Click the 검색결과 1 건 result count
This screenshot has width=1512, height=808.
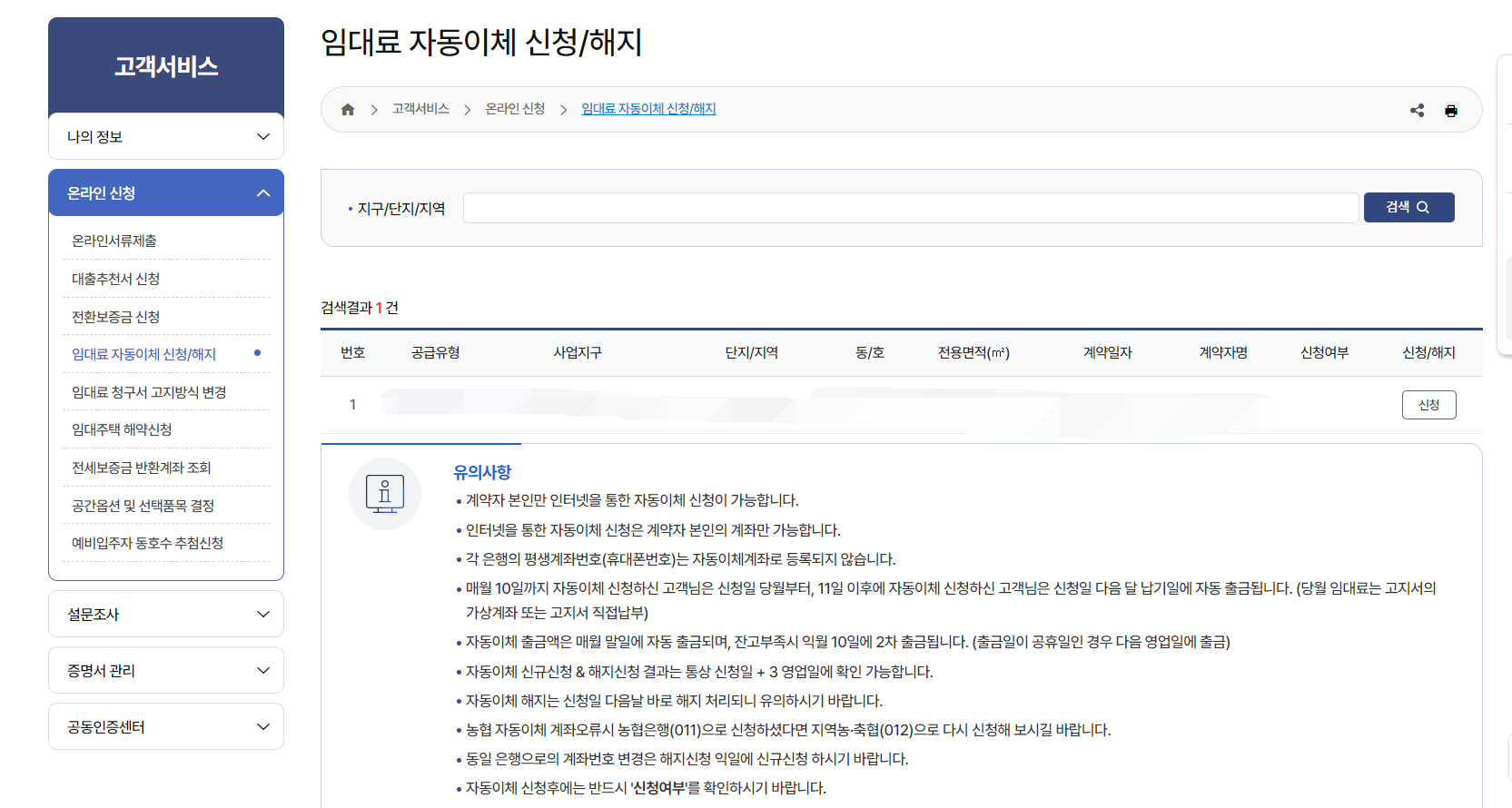pos(360,308)
